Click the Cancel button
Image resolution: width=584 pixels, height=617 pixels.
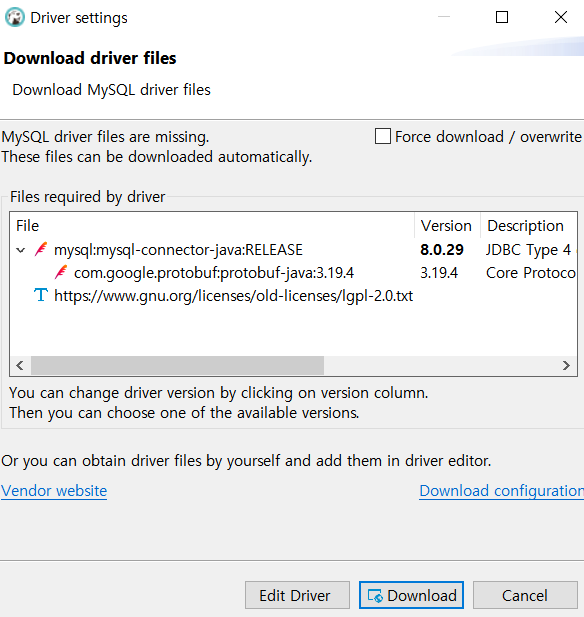(x=525, y=595)
